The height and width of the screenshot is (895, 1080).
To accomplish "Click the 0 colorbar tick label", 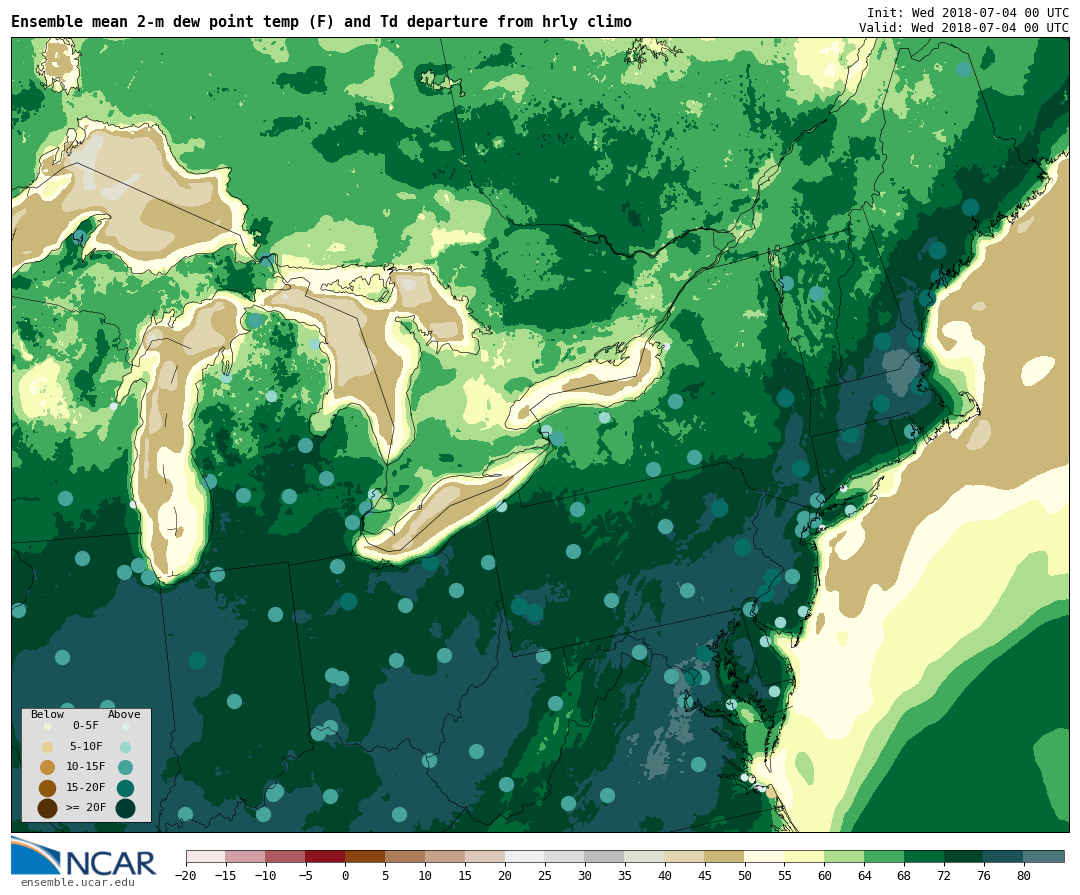I will pyautogui.click(x=345, y=876).
